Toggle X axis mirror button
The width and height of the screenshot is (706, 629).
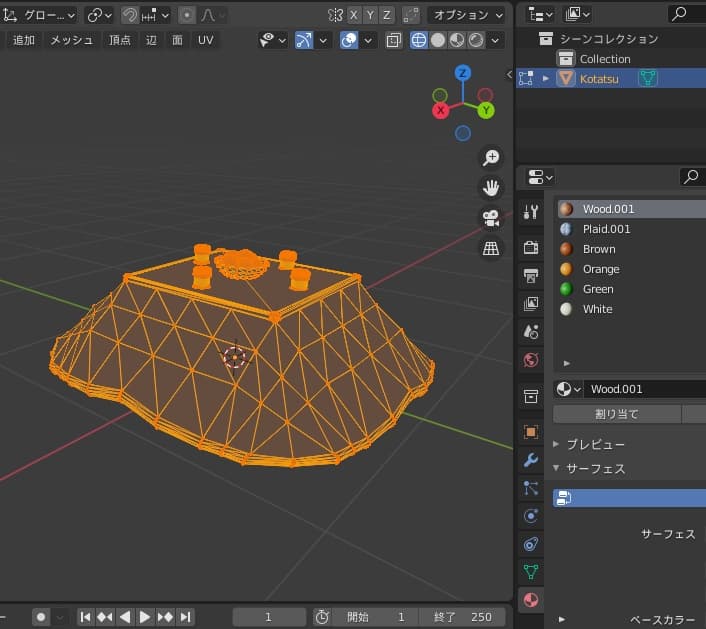[354, 15]
